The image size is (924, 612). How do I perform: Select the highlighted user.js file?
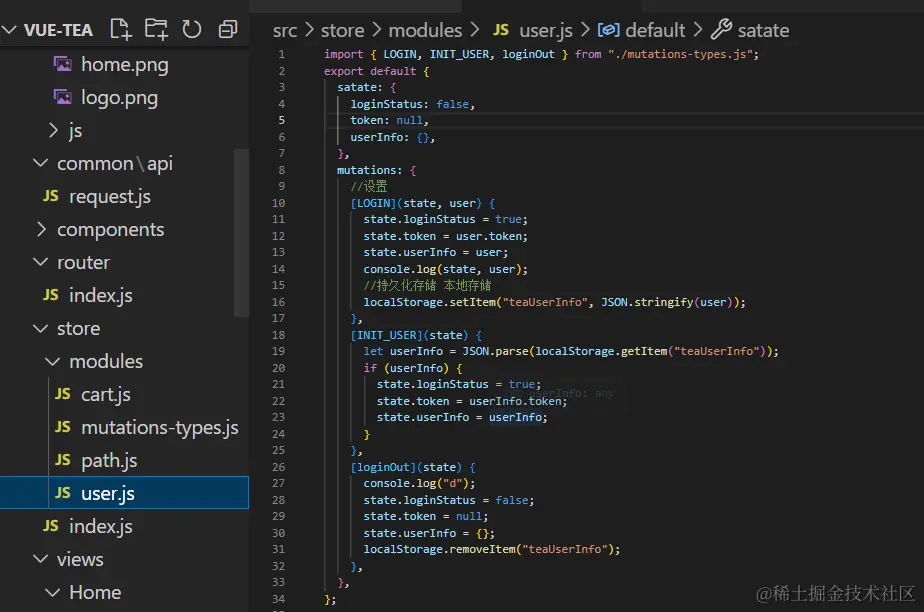(x=124, y=492)
